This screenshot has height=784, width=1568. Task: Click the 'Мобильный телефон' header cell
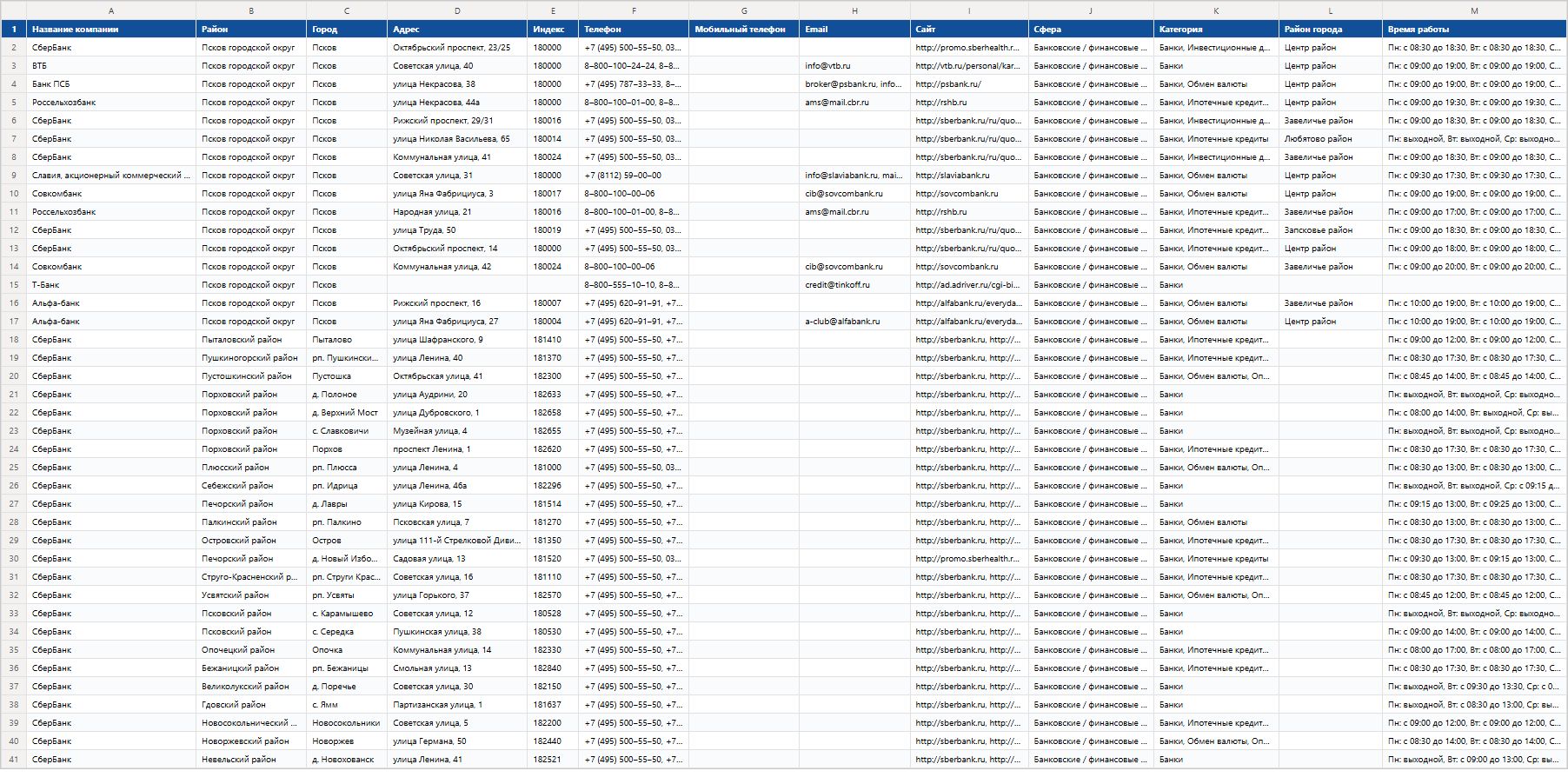[744, 30]
